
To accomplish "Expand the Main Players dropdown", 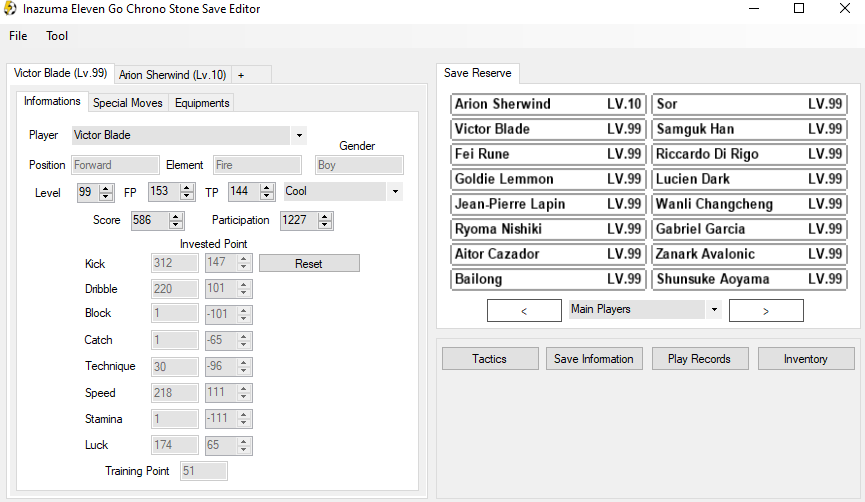I will click(714, 309).
